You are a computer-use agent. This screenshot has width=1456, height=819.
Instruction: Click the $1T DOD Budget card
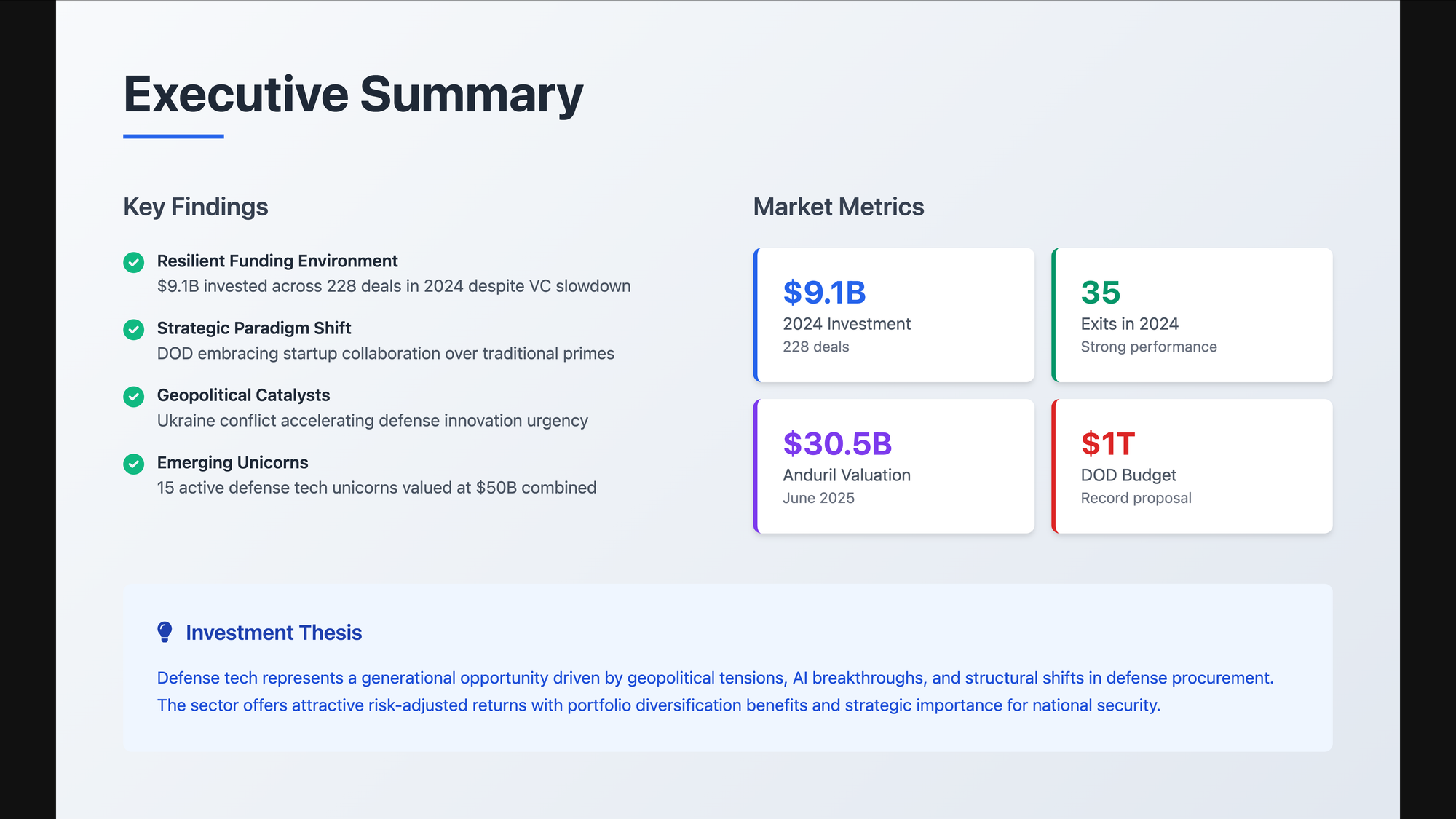point(1192,466)
